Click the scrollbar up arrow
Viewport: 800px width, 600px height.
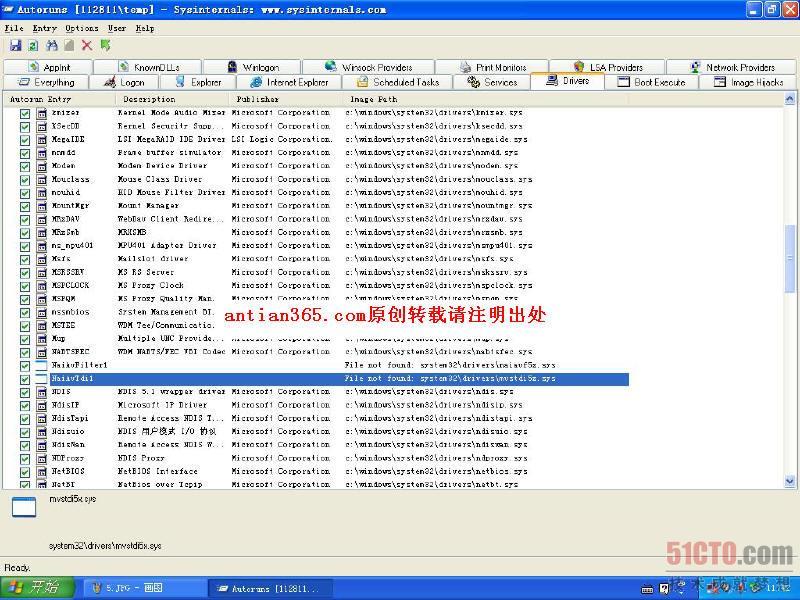[789, 99]
